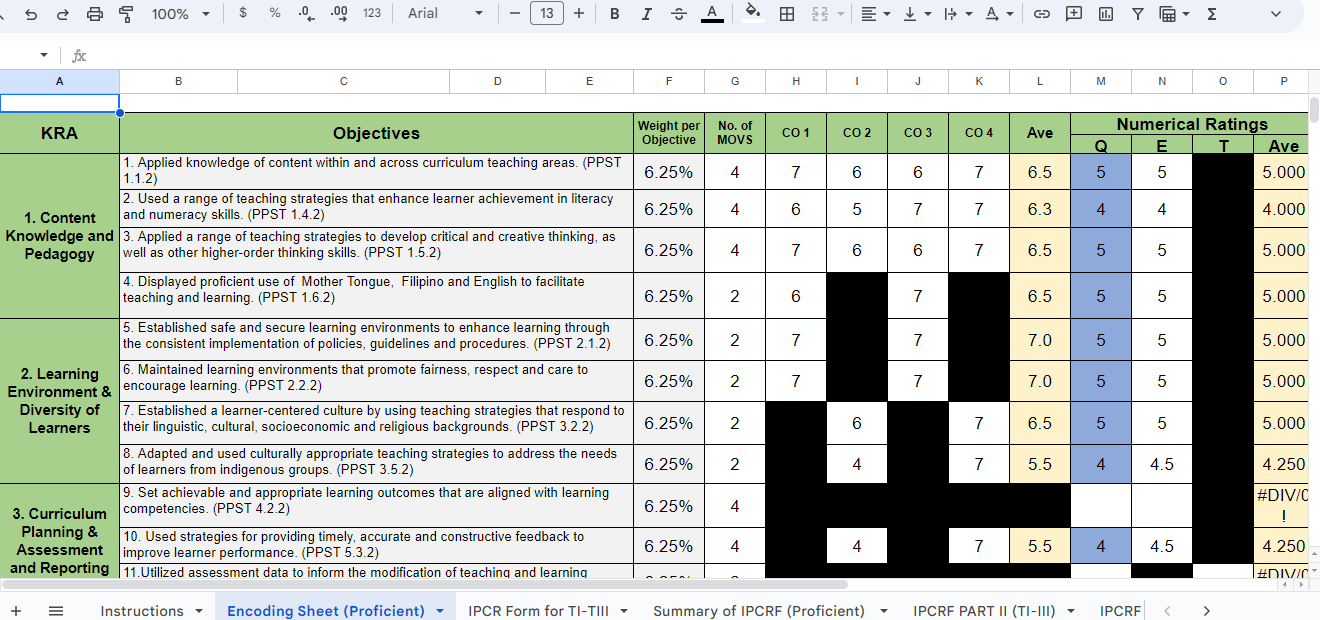The image size is (1320, 620).
Task: Click the formula bar fx icon
Action: (x=79, y=56)
